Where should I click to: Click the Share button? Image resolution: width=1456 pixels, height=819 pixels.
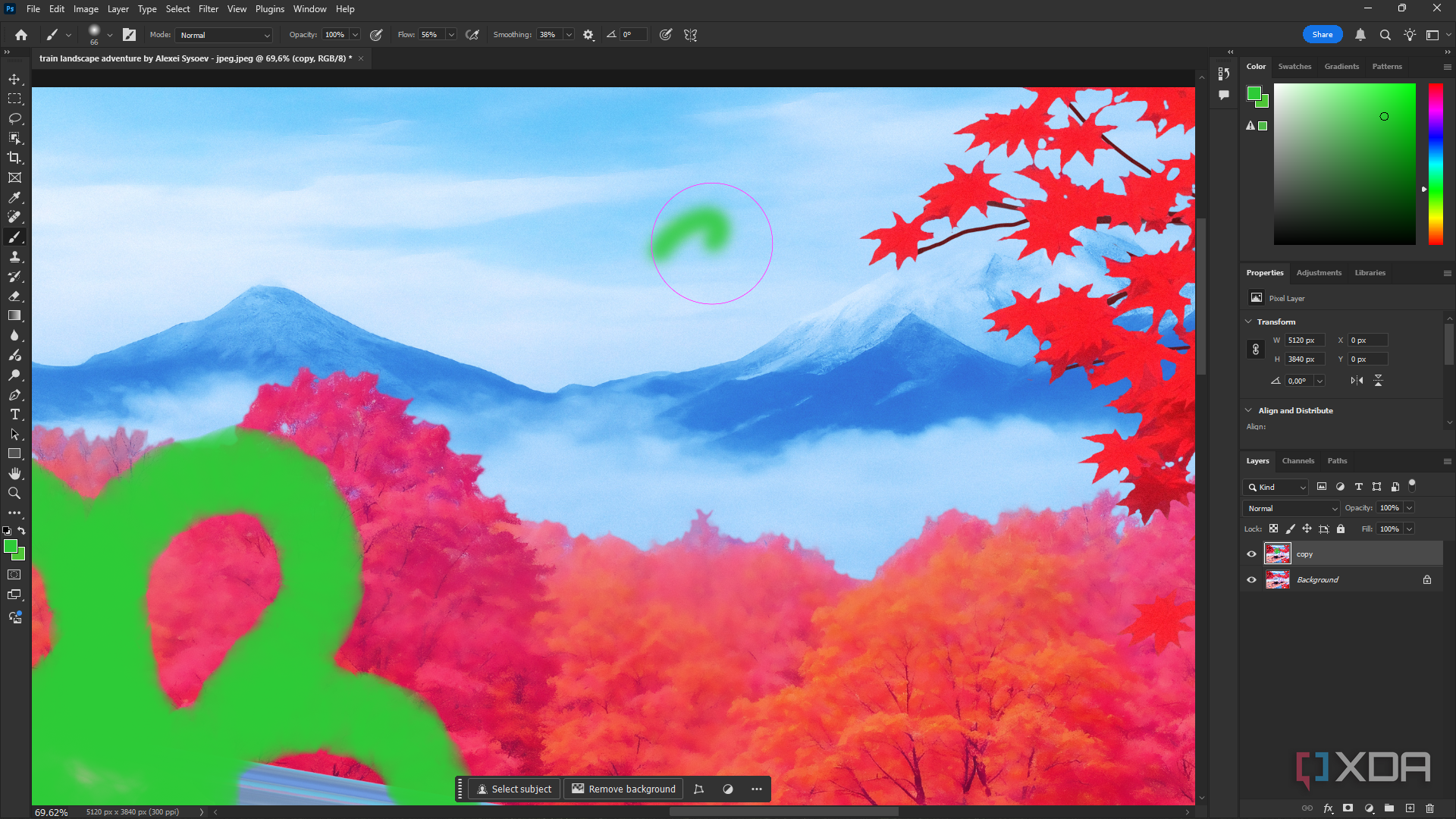click(x=1323, y=35)
